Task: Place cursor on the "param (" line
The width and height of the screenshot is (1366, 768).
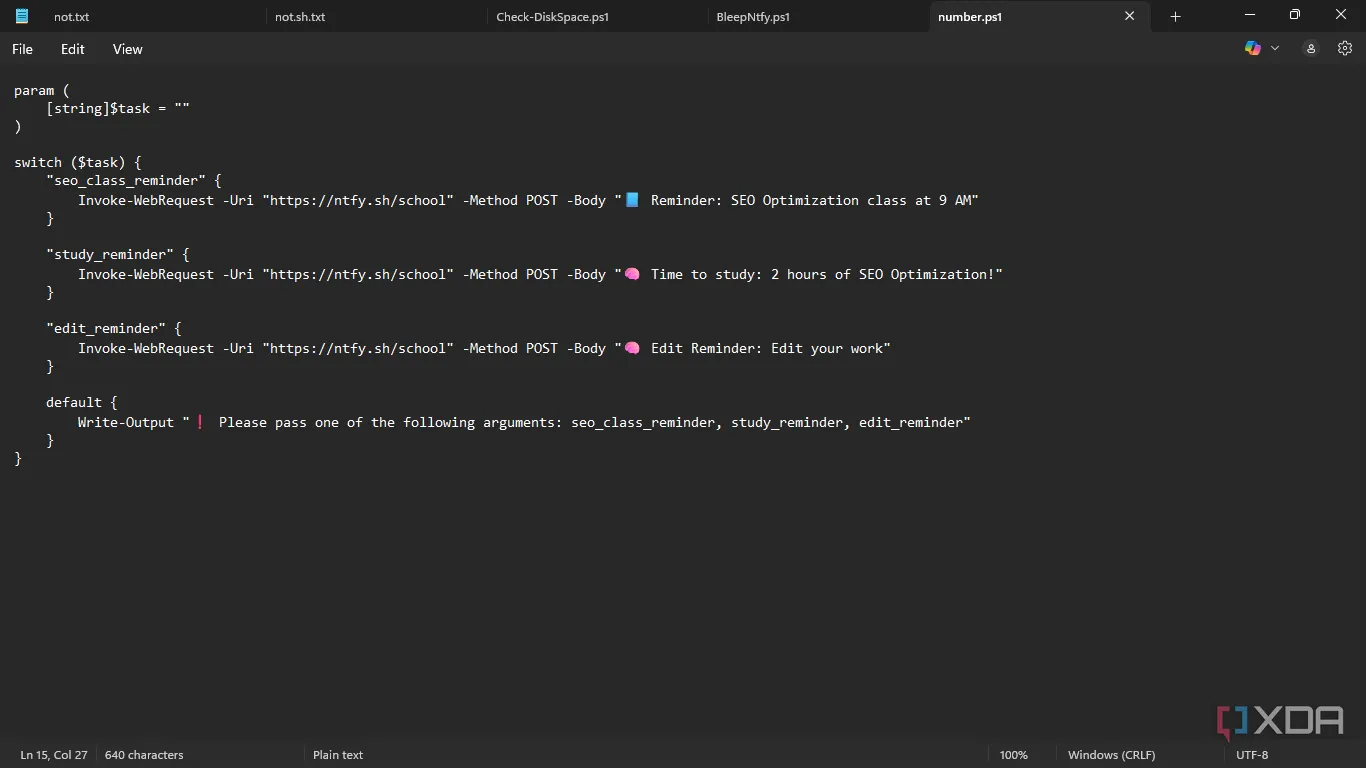Action: pyautogui.click(x=41, y=90)
